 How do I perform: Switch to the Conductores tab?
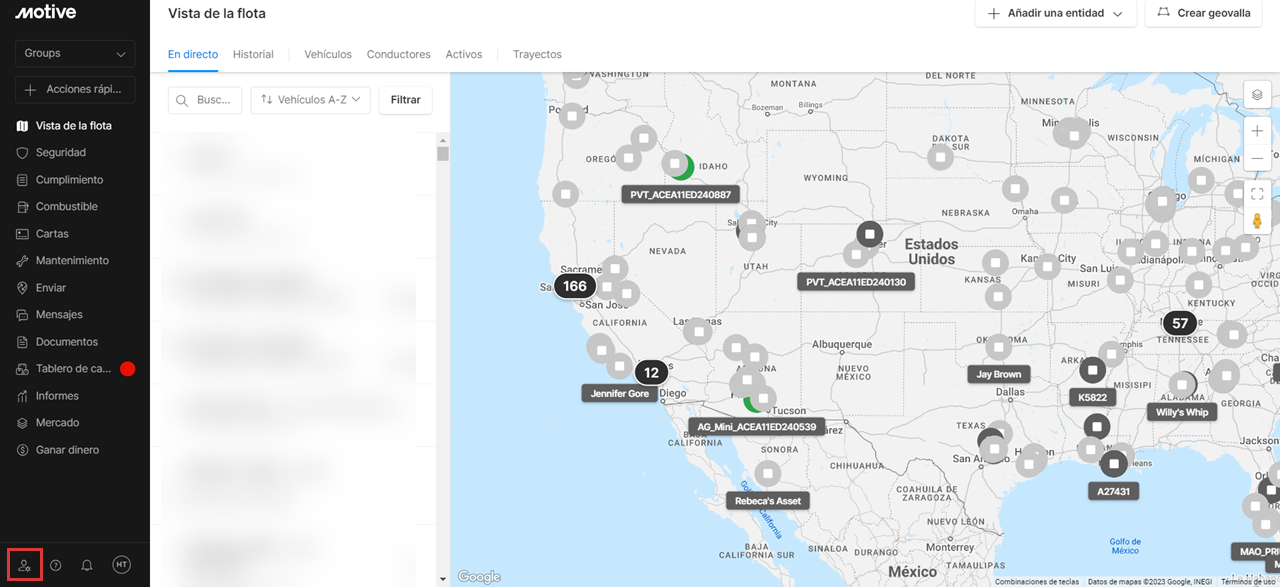click(398, 54)
